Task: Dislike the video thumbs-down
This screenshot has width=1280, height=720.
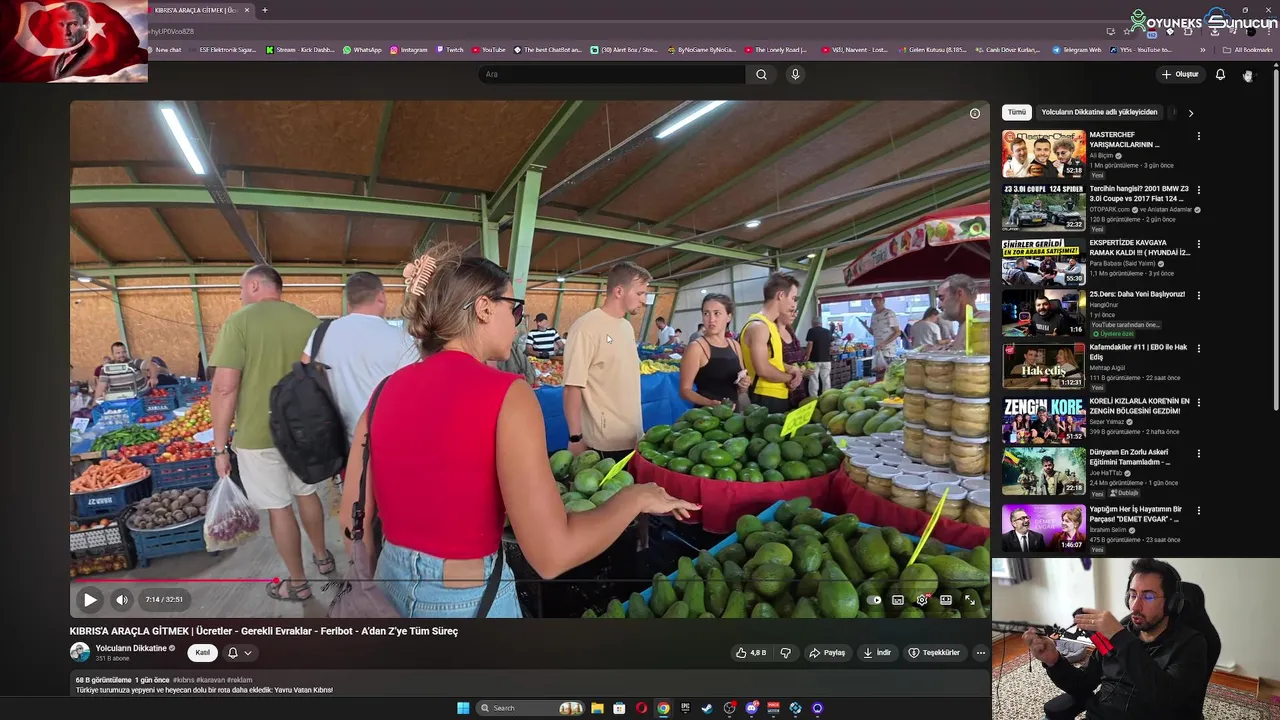Action: pyautogui.click(x=786, y=653)
